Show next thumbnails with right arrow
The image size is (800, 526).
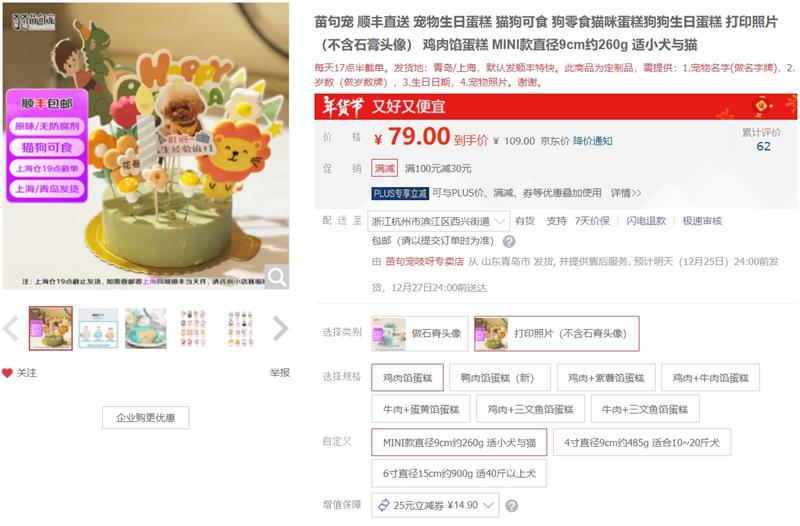[280, 328]
